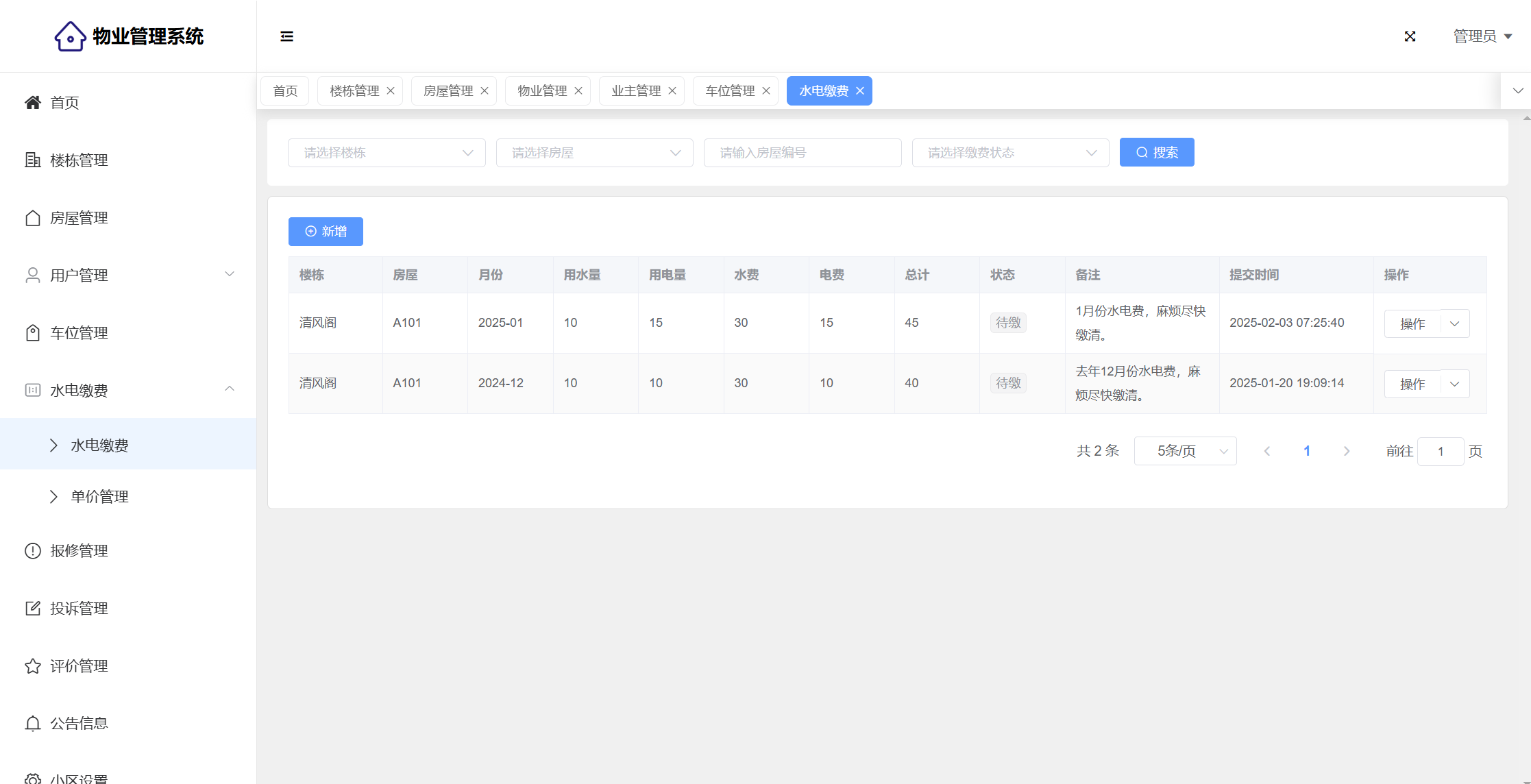
Task: Open 操作 dropdown arrow for 2025-01 row
Action: pos(1455,323)
